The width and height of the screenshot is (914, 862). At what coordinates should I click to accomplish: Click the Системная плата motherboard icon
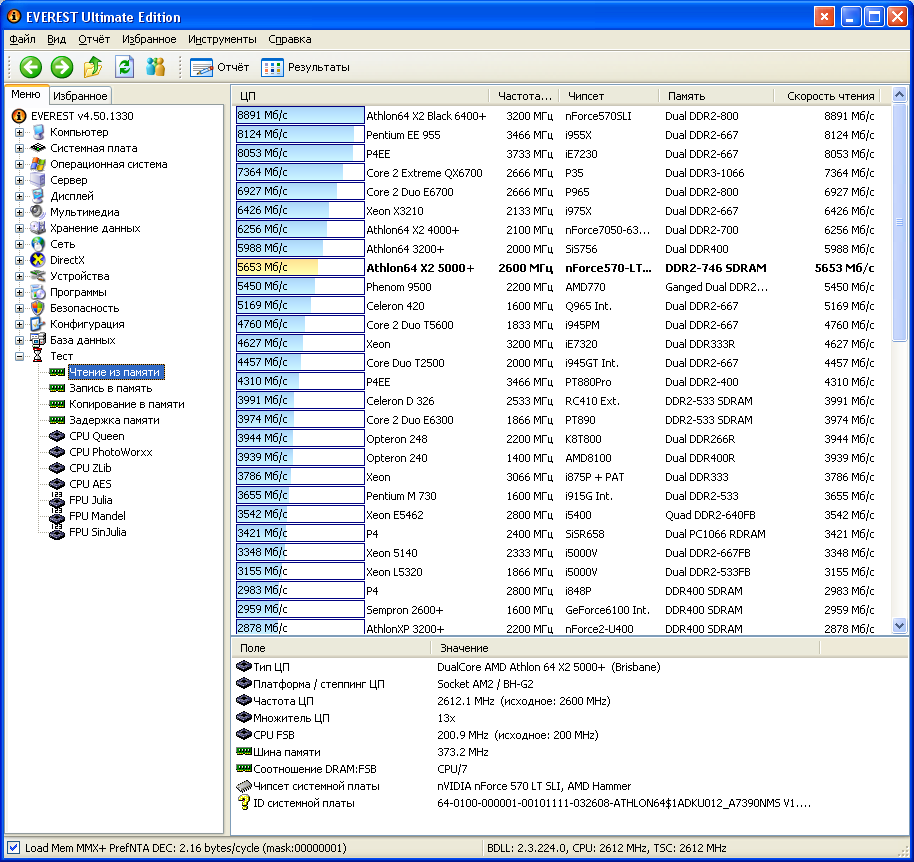38,148
